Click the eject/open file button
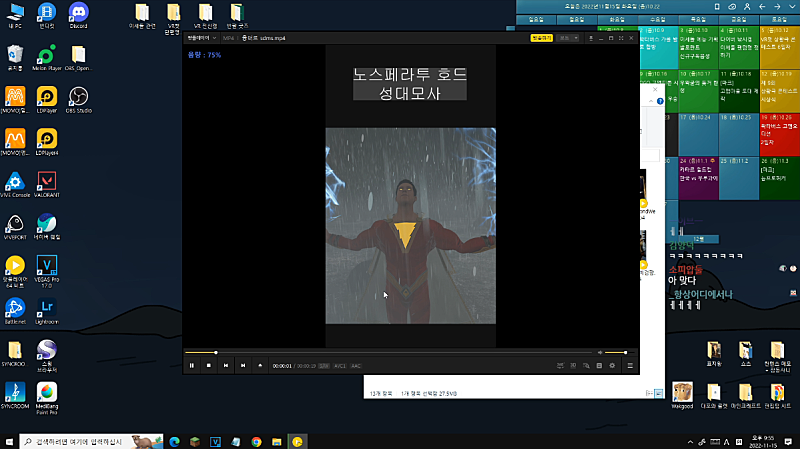The height and width of the screenshot is (449, 800). point(260,366)
